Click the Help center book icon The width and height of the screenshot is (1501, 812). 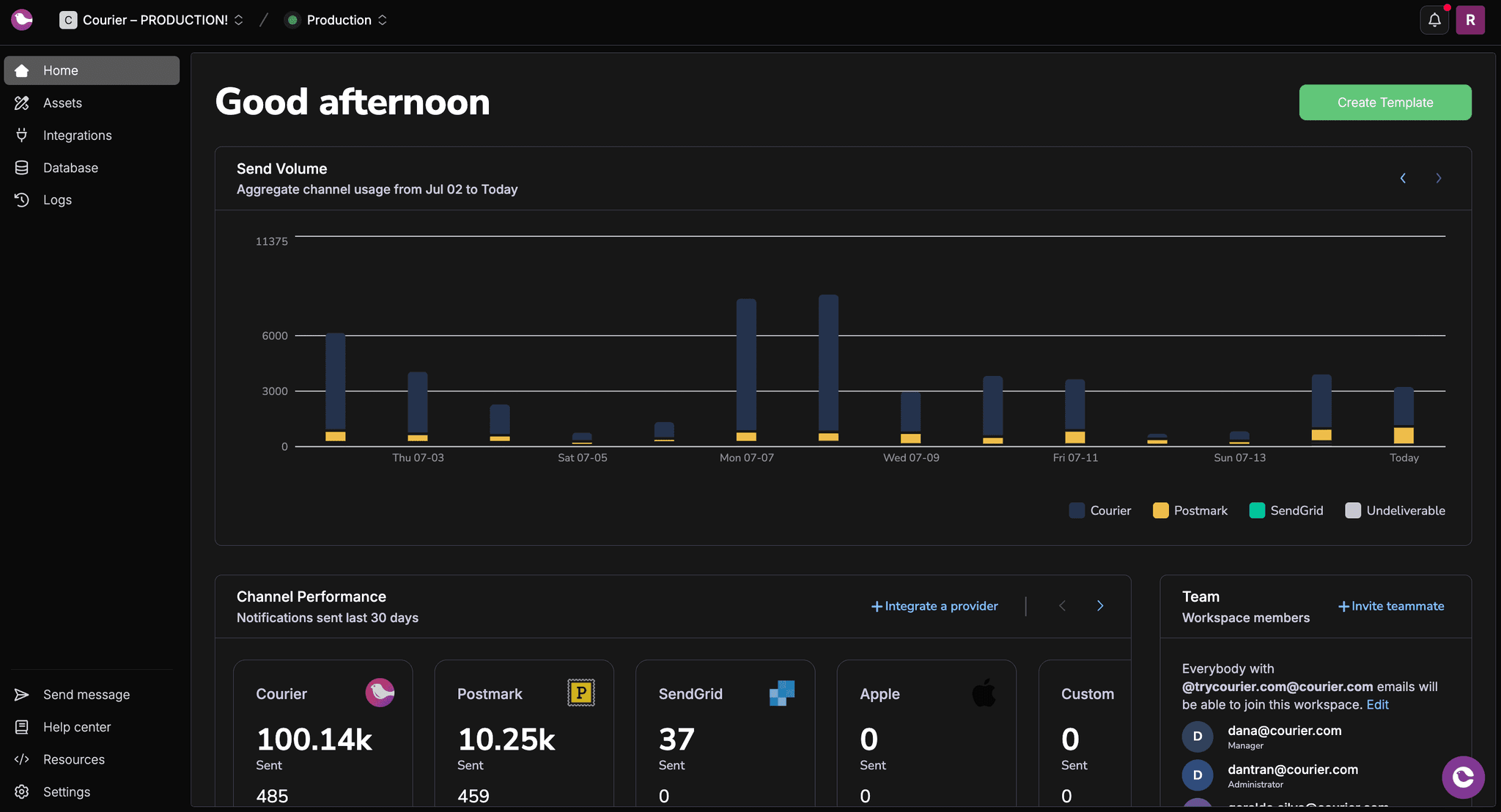tap(22, 727)
